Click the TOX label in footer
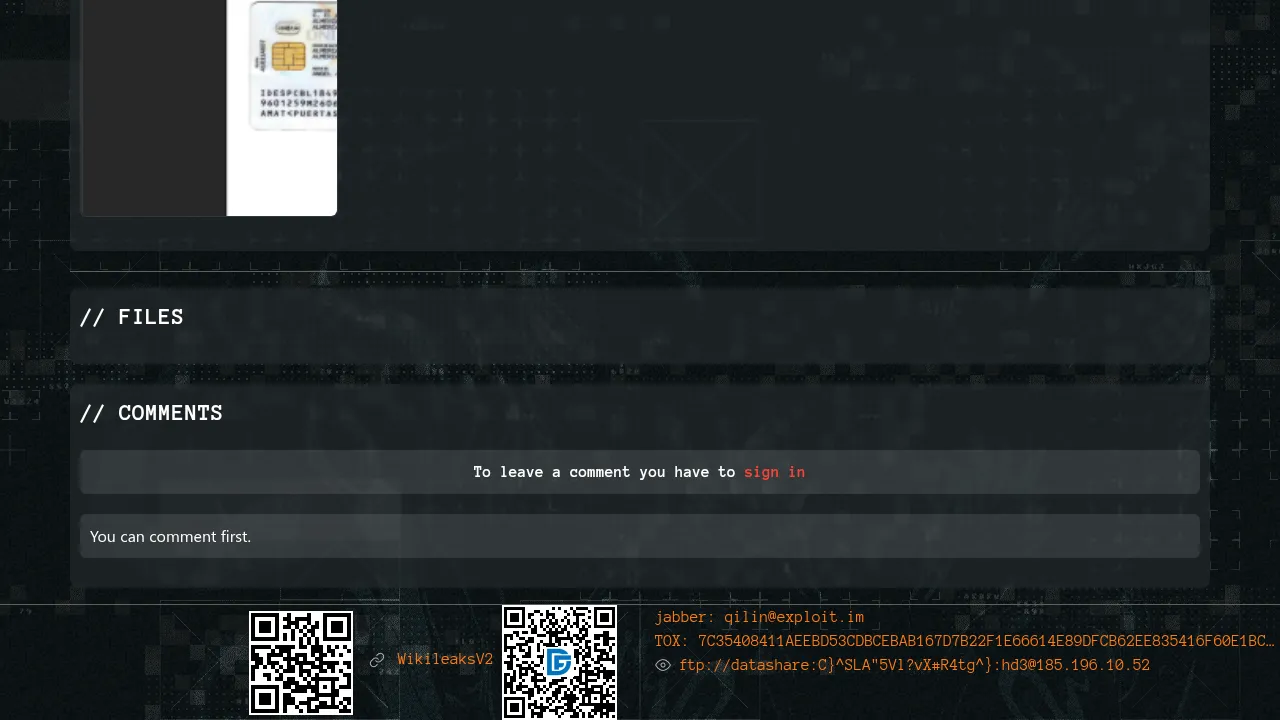The image size is (1280, 720). pos(672,641)
